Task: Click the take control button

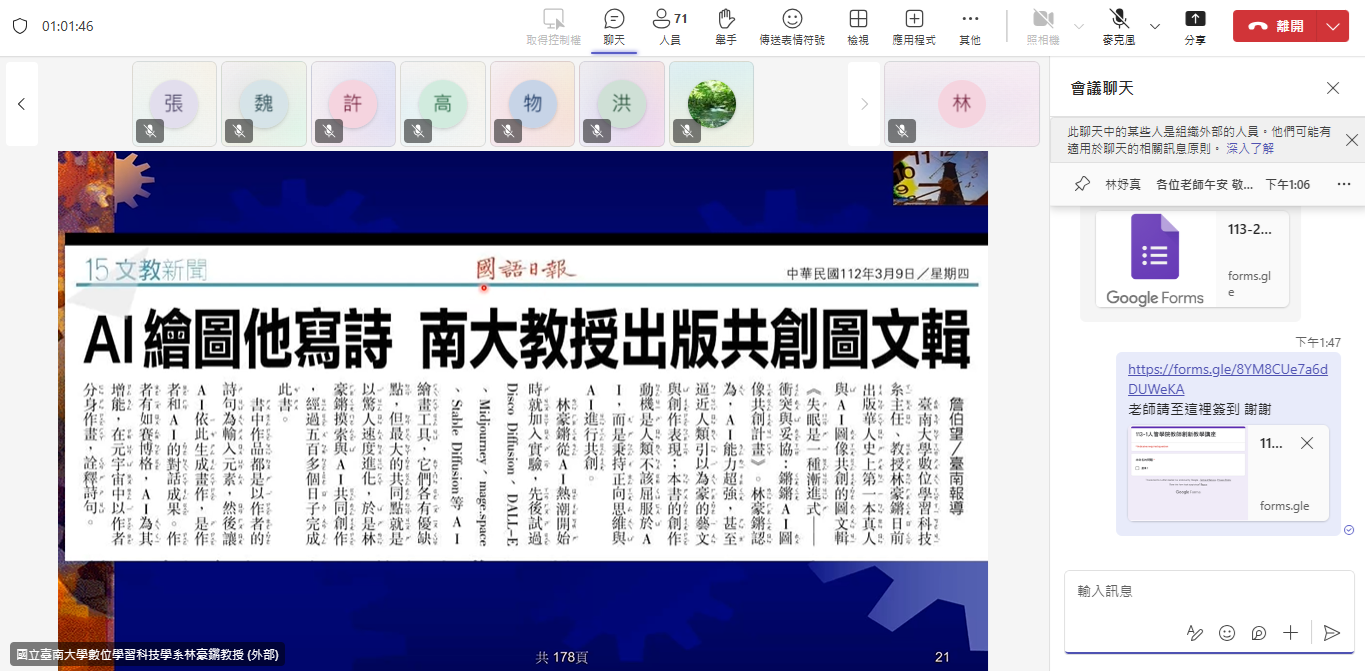Action: (553, 27)
